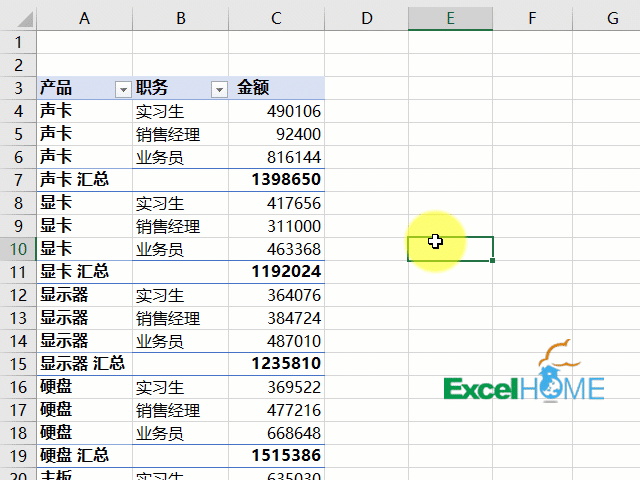Click the 显示器 汇总 subtotal label
Viewport: 640px width, 480px height.
(x=82, y=364)
